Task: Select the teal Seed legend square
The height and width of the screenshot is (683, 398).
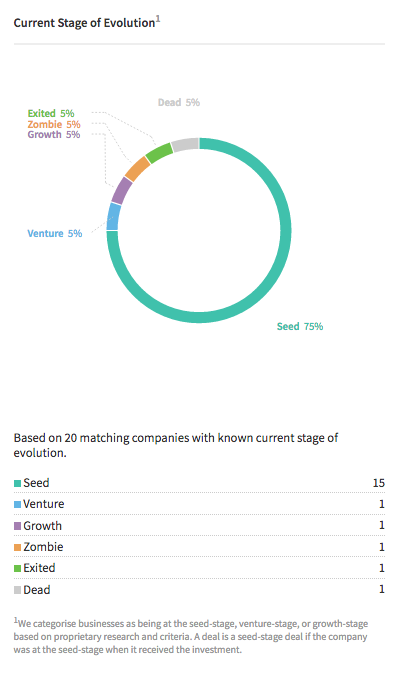Action: pos(17,483)
